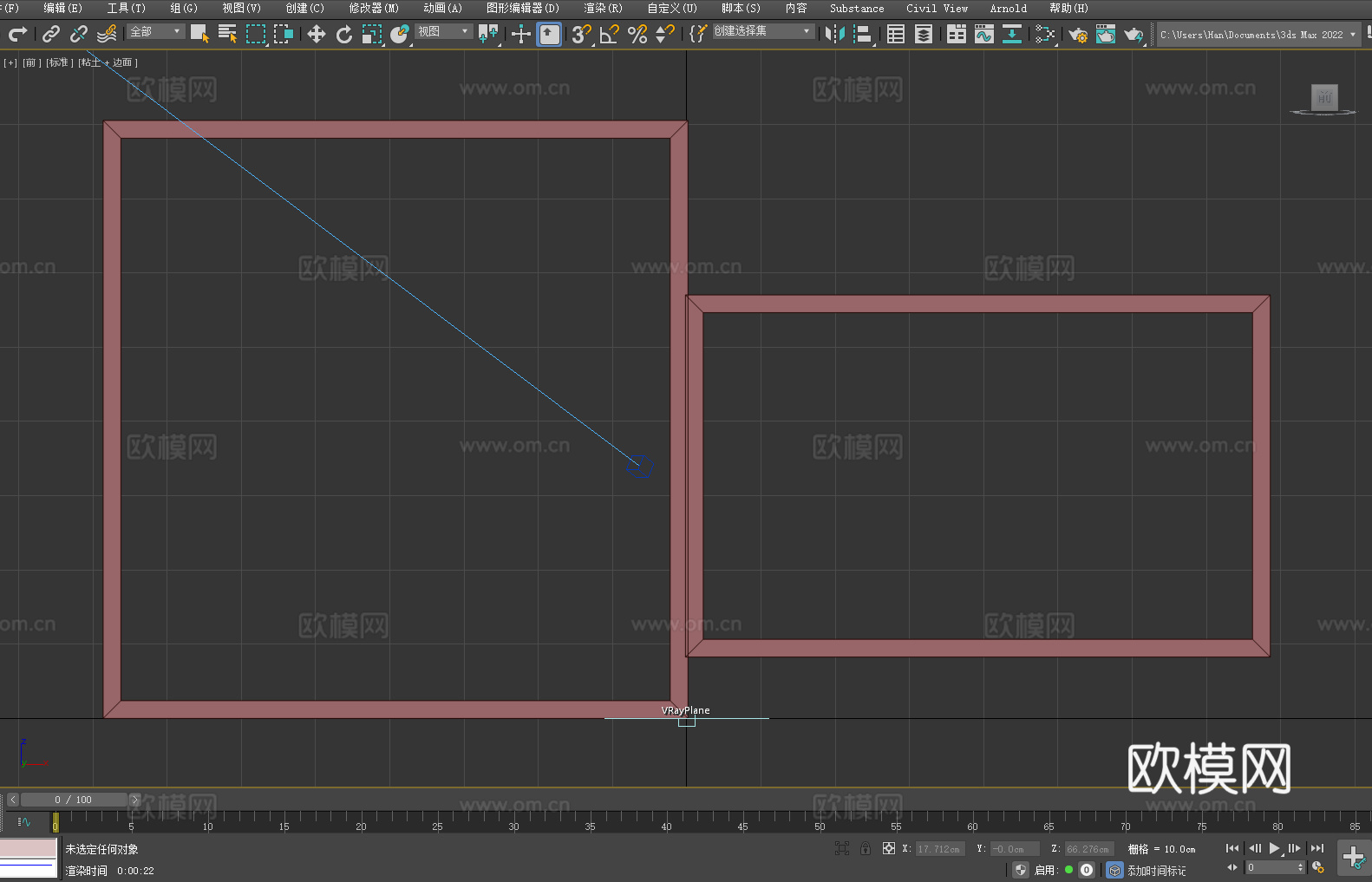1372x882 pixels.
Task: Click the [前] viewport view label
Action: pyautogui.click(x=30, y=62)
